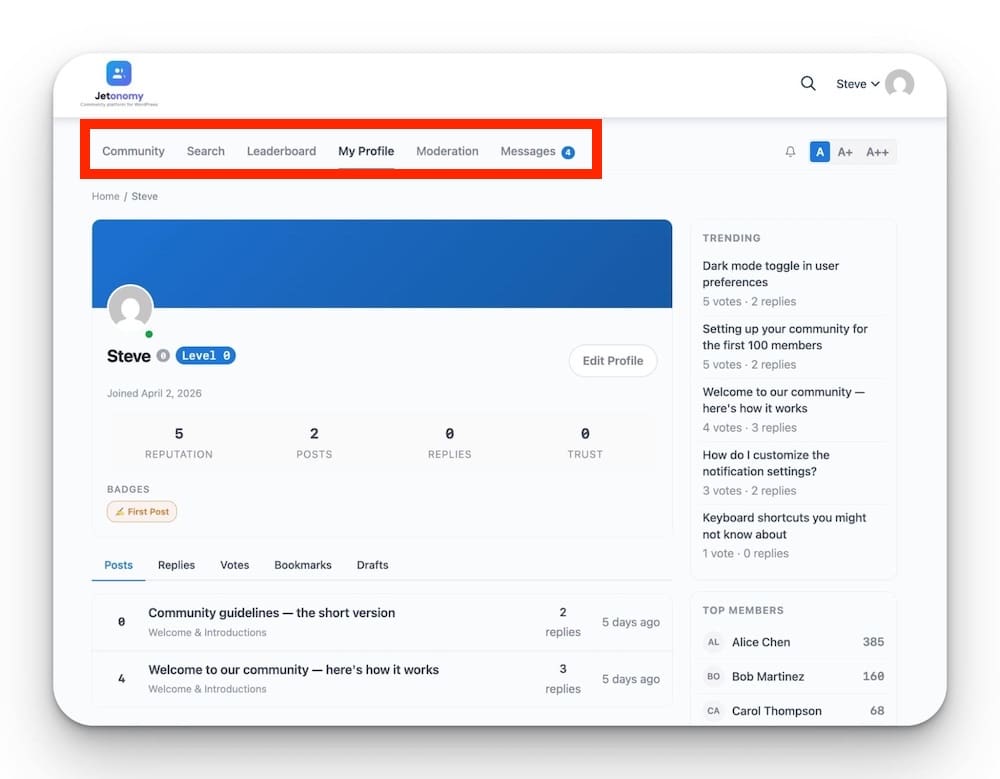Open trending Keyboard shortcuts topic

coord(784,526)
